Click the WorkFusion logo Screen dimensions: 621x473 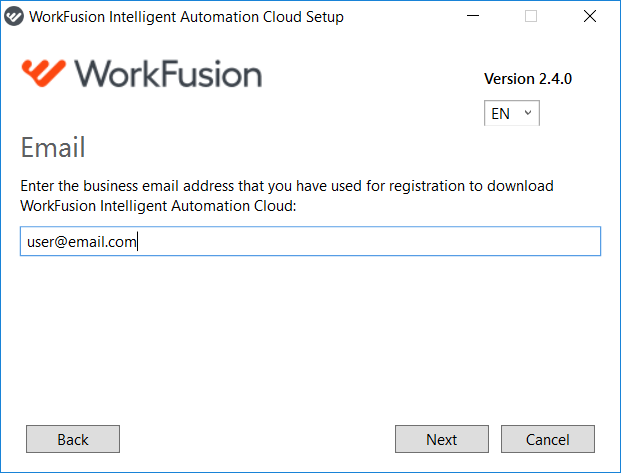pyautogui.click(x=141, y=74)
